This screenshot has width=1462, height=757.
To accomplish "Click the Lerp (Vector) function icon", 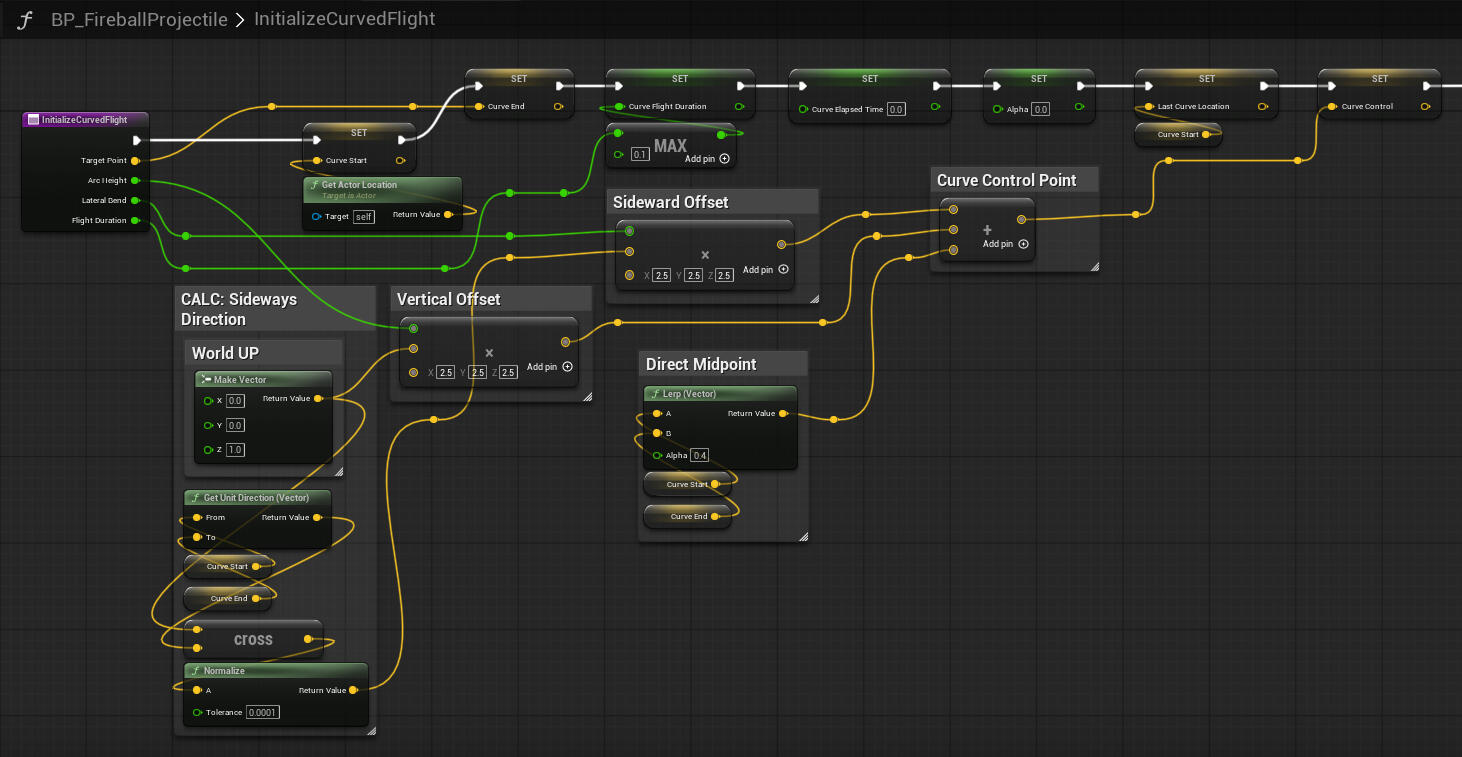I will tap(656, 394).
